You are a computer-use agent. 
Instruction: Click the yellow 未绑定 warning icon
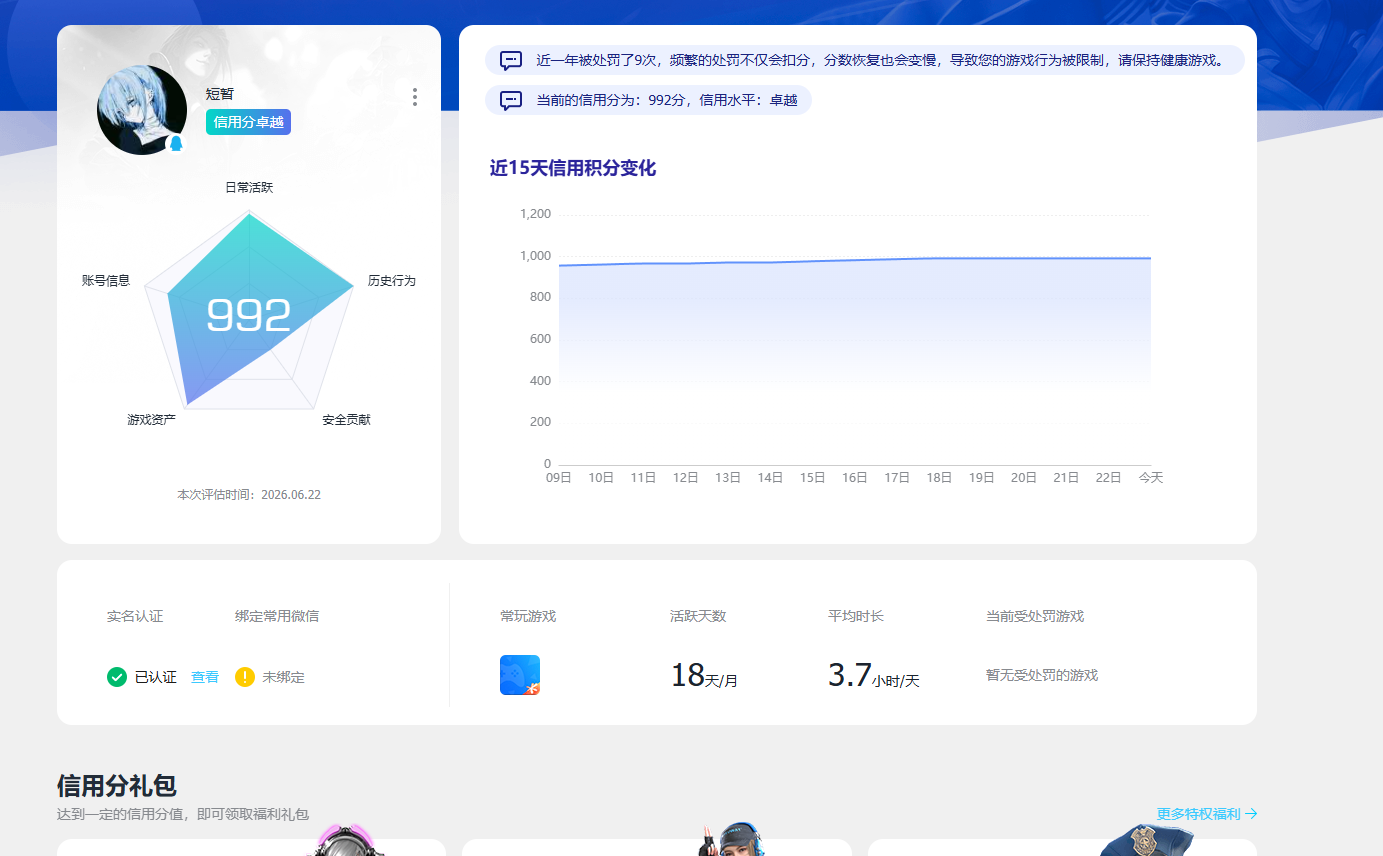click(x=245, y=677)
